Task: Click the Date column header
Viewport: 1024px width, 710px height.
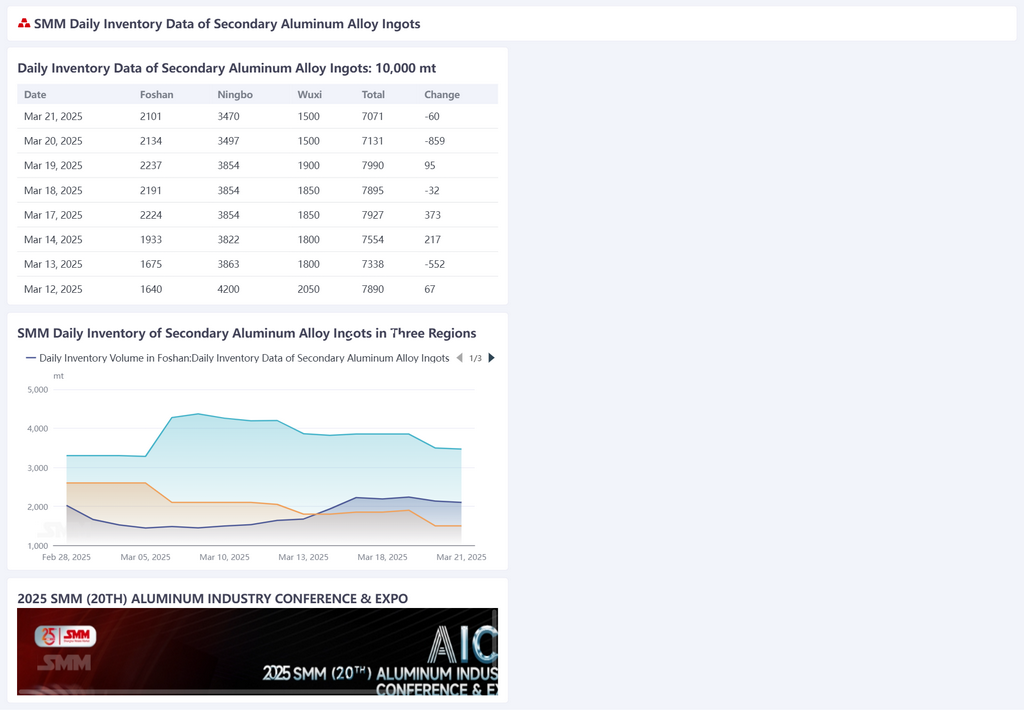Action: 35,95
